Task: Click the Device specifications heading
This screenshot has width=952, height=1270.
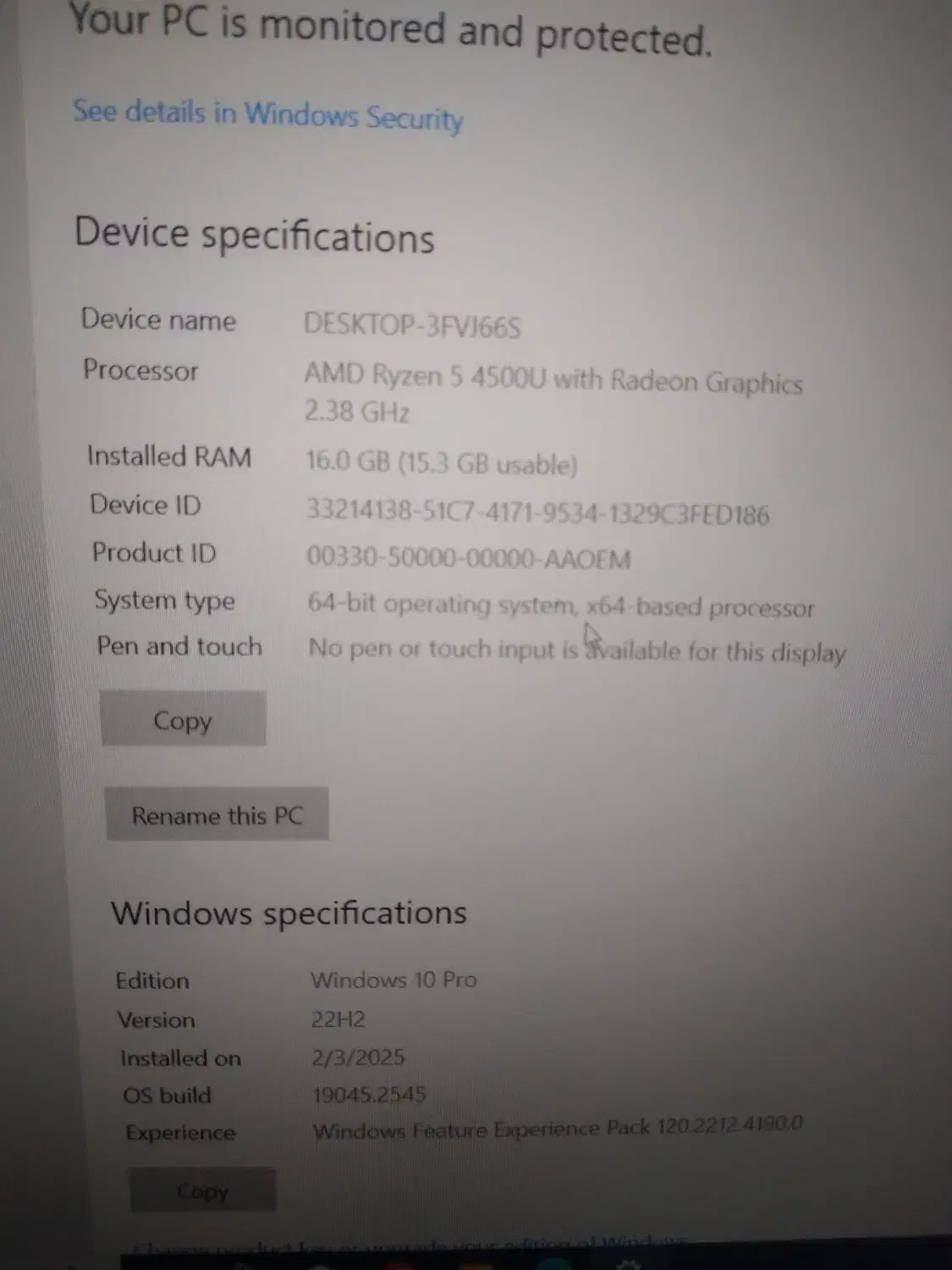Action: pyautogui.click(x=254, y=235)
